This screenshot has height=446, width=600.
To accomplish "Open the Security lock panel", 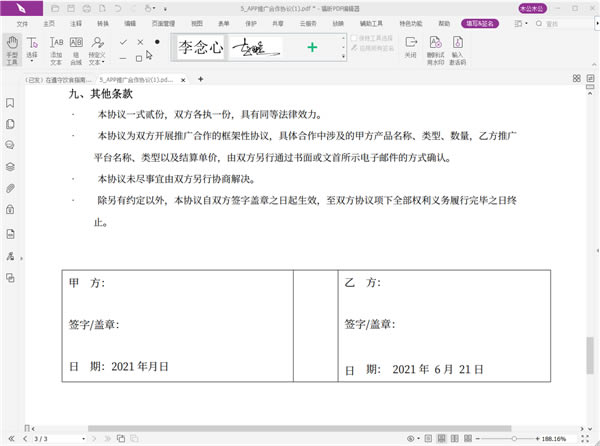I will pos(10,209).
